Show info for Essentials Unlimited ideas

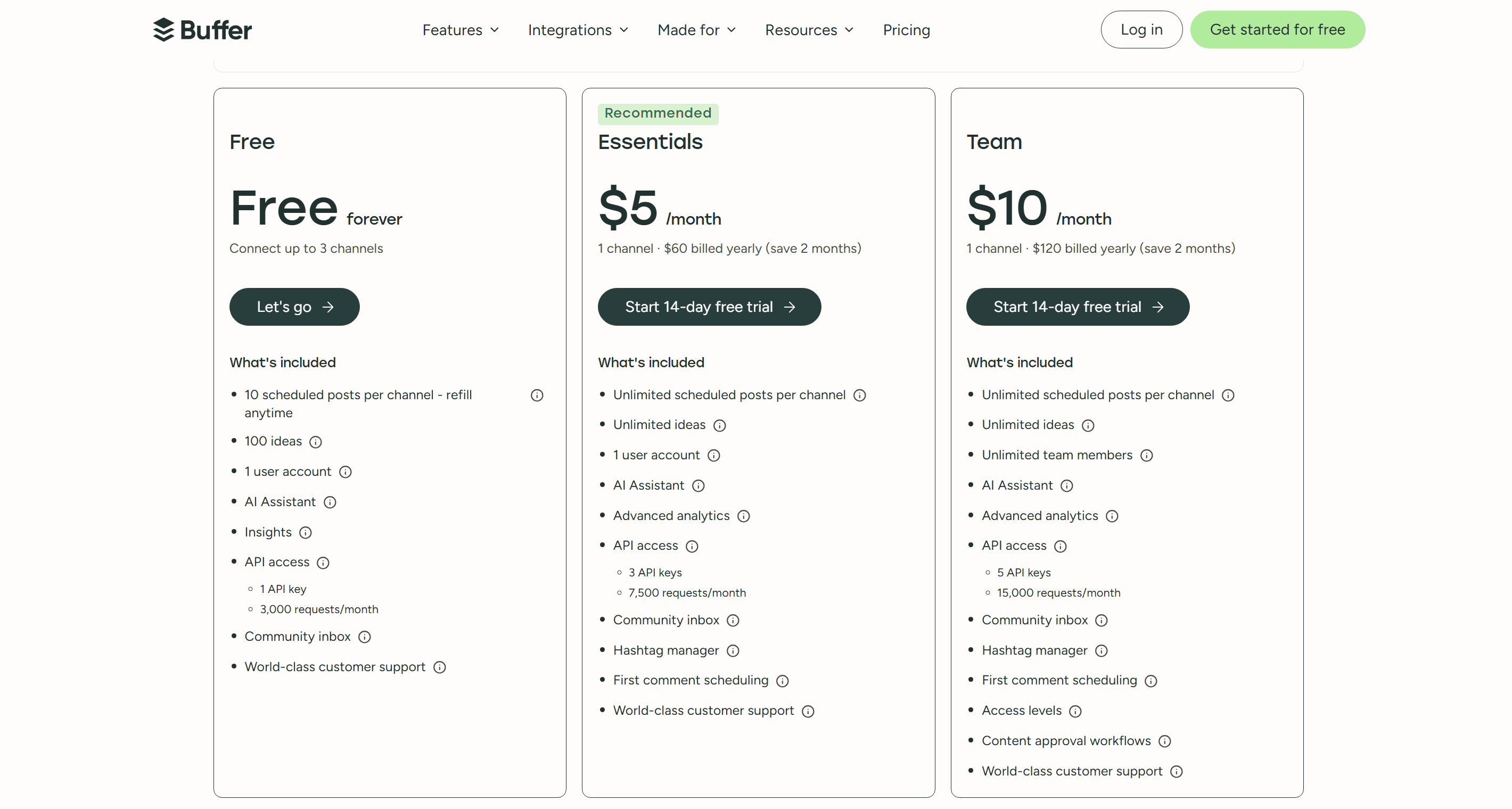[x=720, y=425]
